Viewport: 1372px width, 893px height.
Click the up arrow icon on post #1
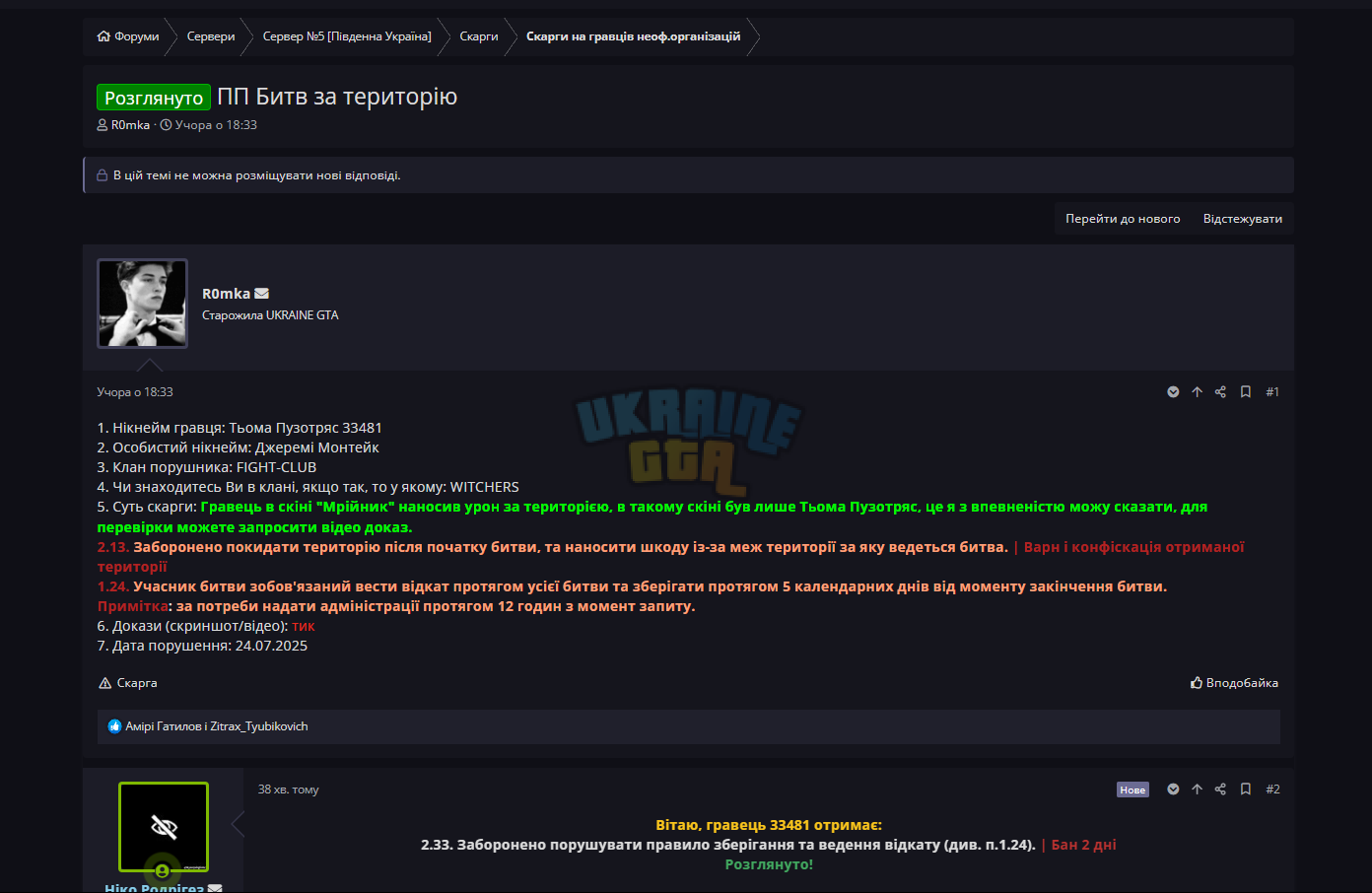click(x=1197, y=392)
